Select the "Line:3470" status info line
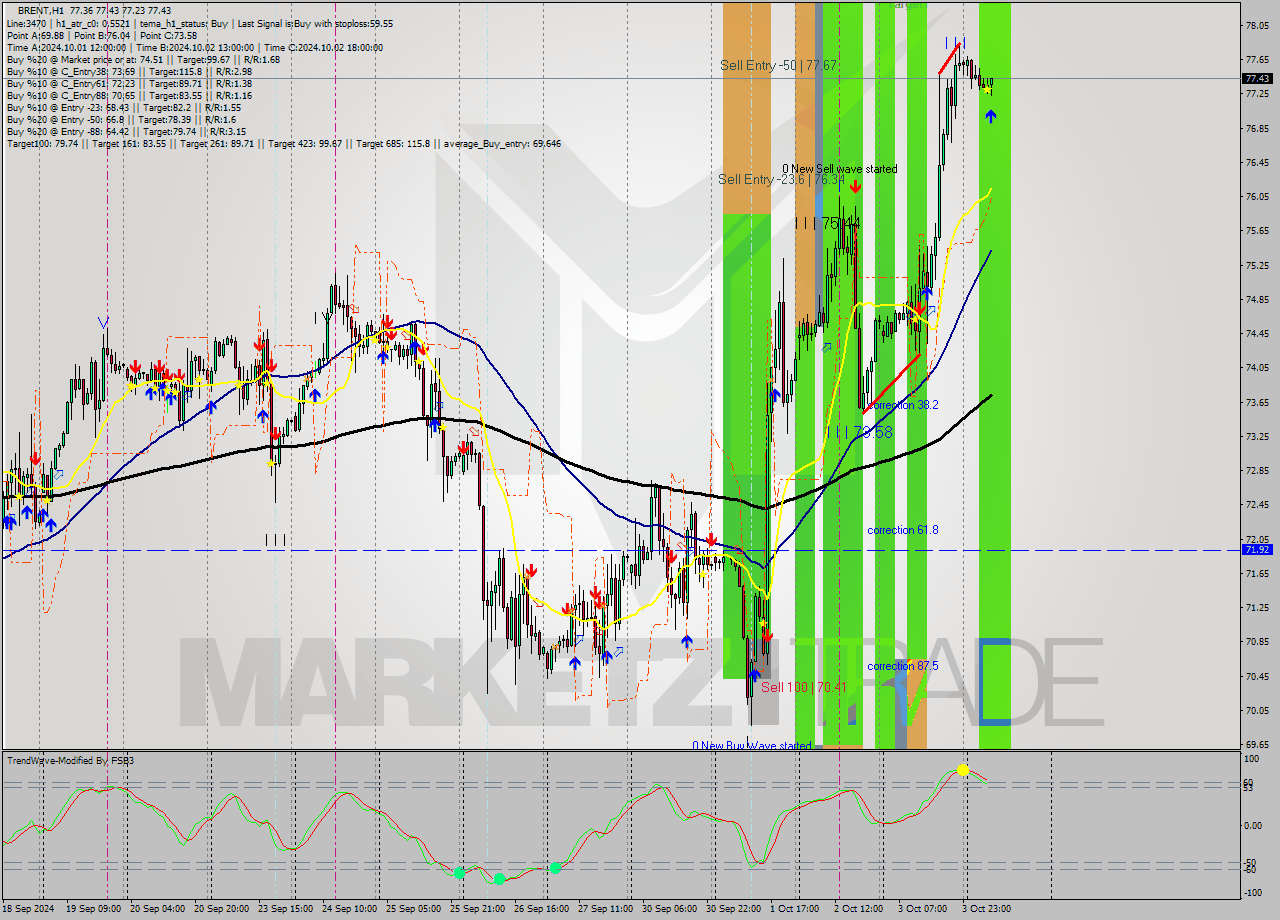This screenshot has height=920, width=1280. (200, 23)
